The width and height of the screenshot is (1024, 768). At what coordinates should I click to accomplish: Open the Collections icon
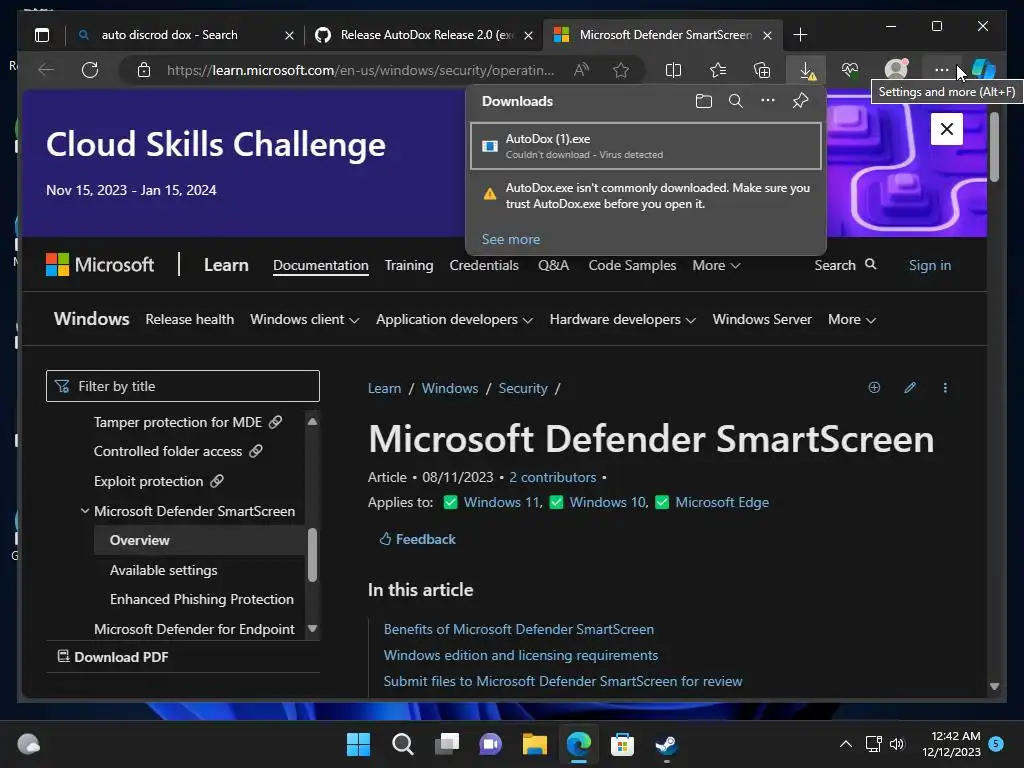762,70
